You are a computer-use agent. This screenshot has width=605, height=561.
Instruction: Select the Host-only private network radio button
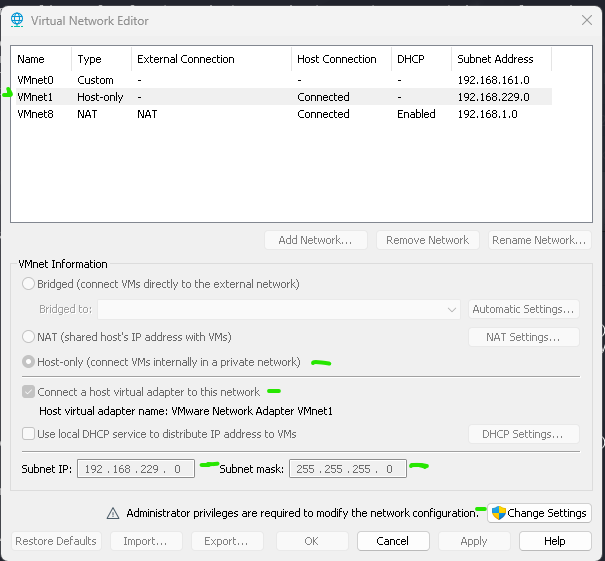29,362
